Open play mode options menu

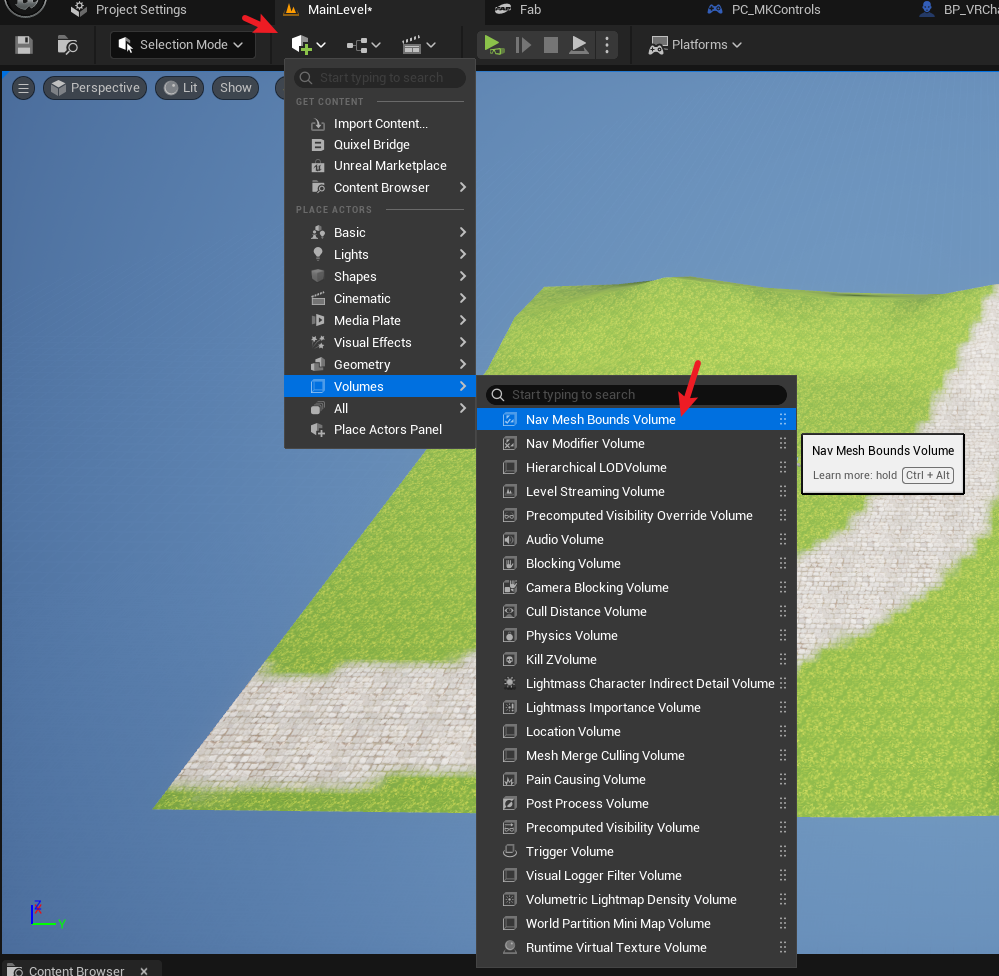coord(607,45)
